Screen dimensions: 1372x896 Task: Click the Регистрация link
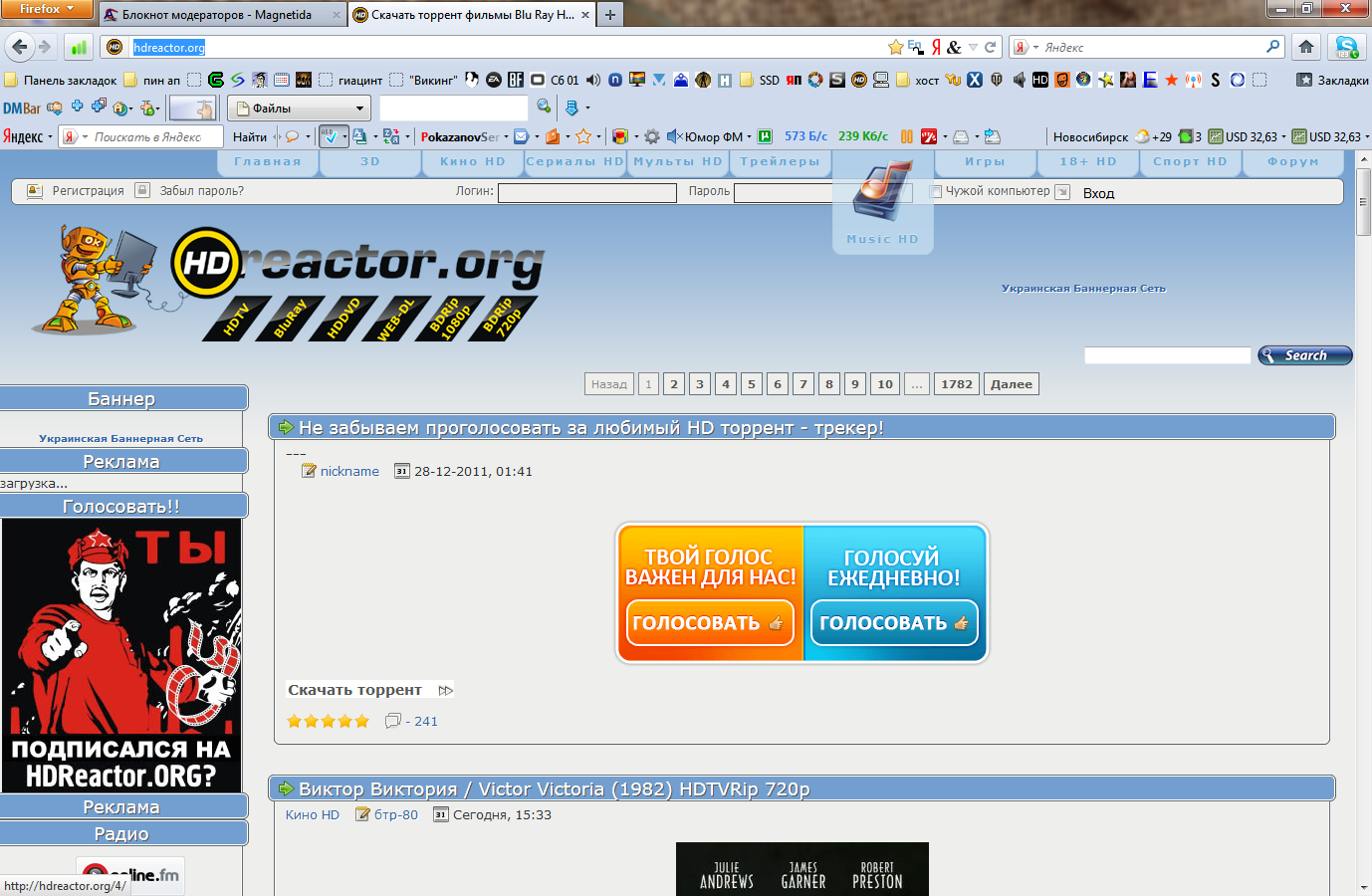point(89,191)
